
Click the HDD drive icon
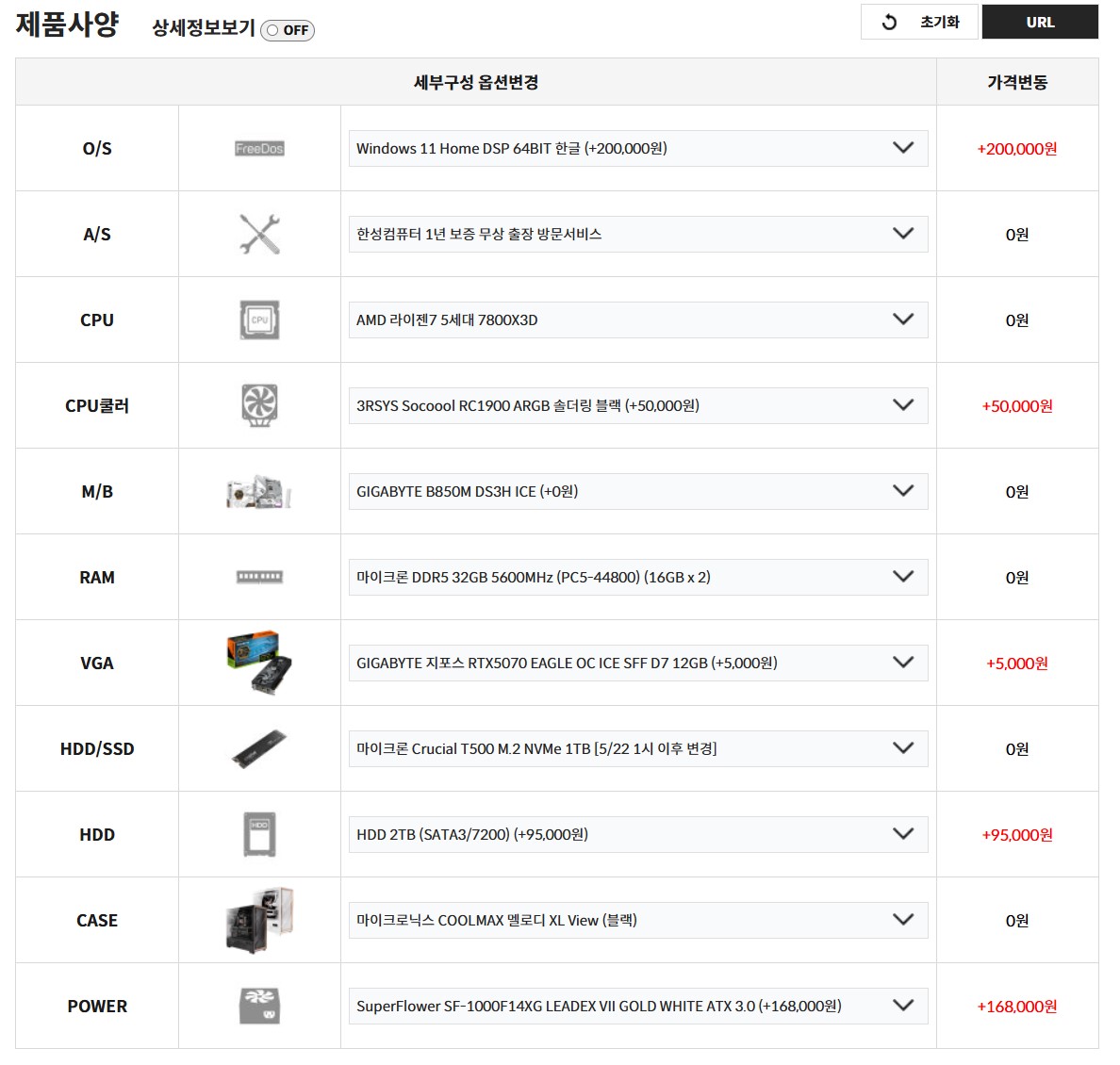pyautogui.click(x=259, y=834)
